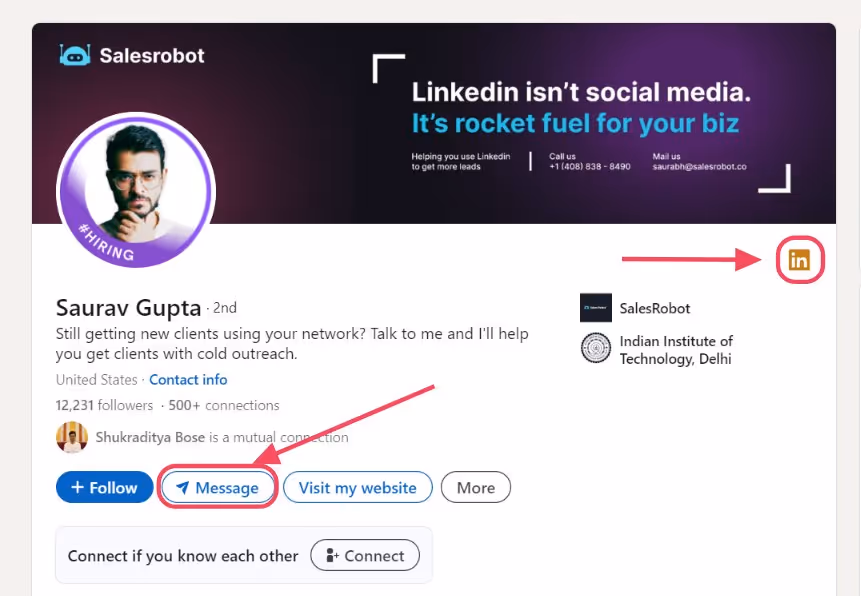
Task: Send a Connect request
Action: point(364,555)
